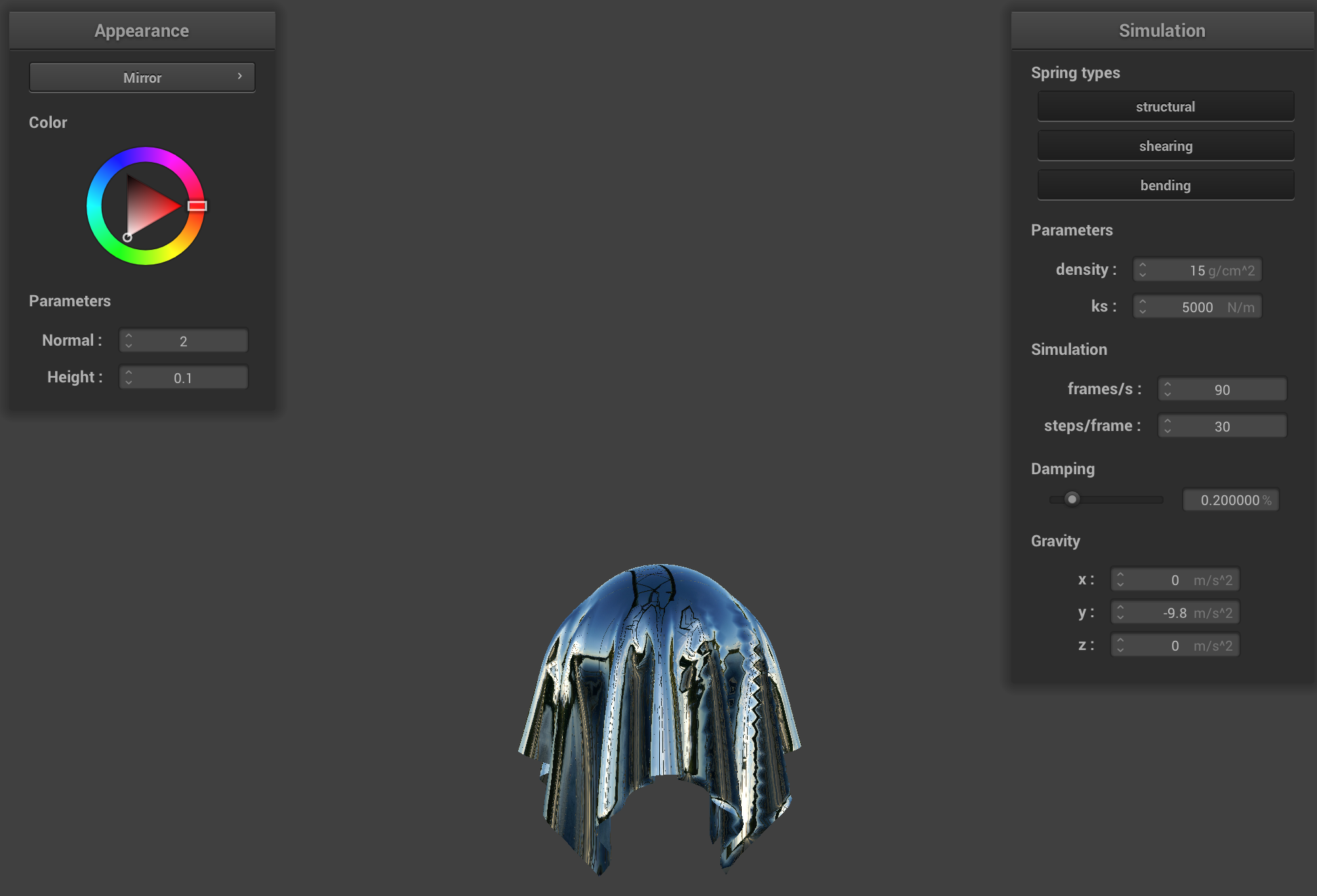The height and width of the screenshot is (896, 1317).
Task: Click the Simulation panel title bar
Action: coord(1162,30)
